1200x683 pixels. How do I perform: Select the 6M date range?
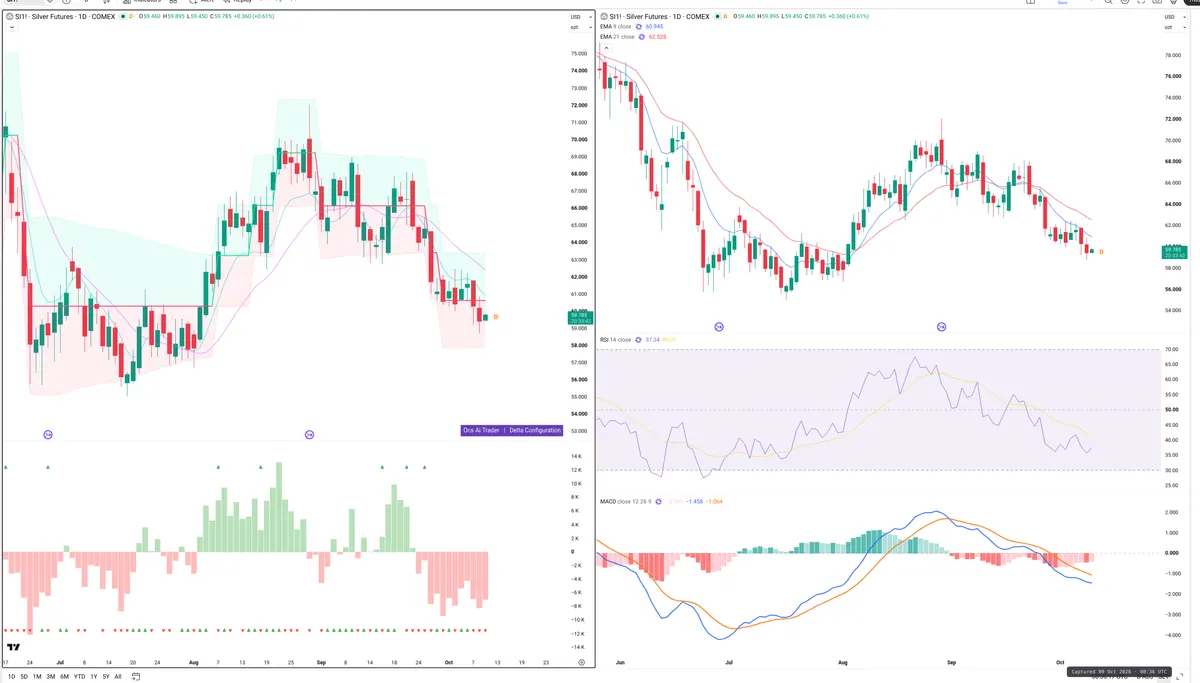point(64,677)
